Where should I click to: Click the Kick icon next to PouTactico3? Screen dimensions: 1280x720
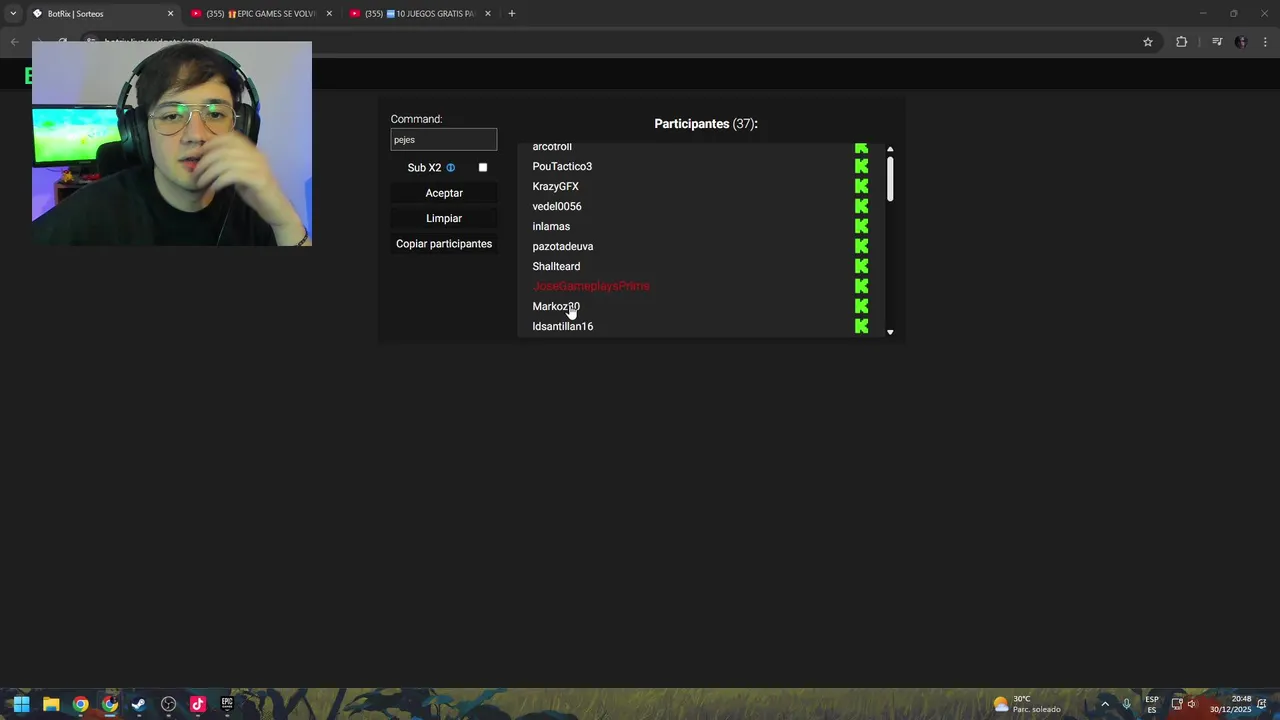[861, 166]
